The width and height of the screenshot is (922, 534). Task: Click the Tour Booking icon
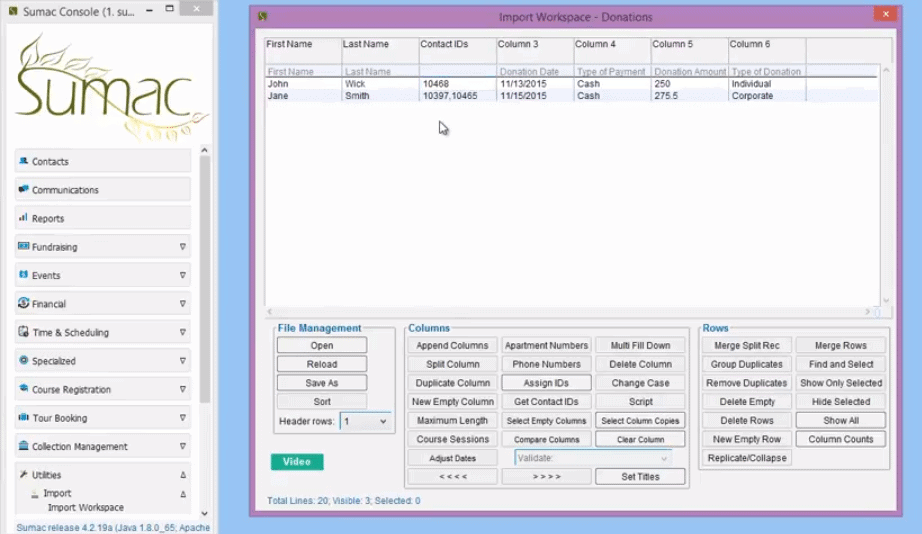(24, 417)
